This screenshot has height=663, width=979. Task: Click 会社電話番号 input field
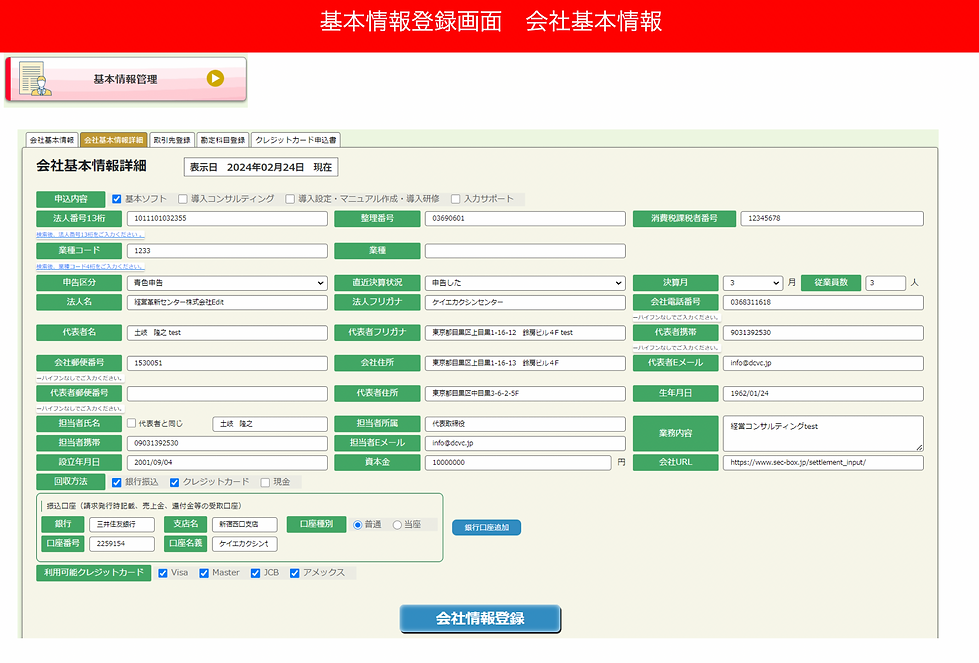[x=824, y=302]
